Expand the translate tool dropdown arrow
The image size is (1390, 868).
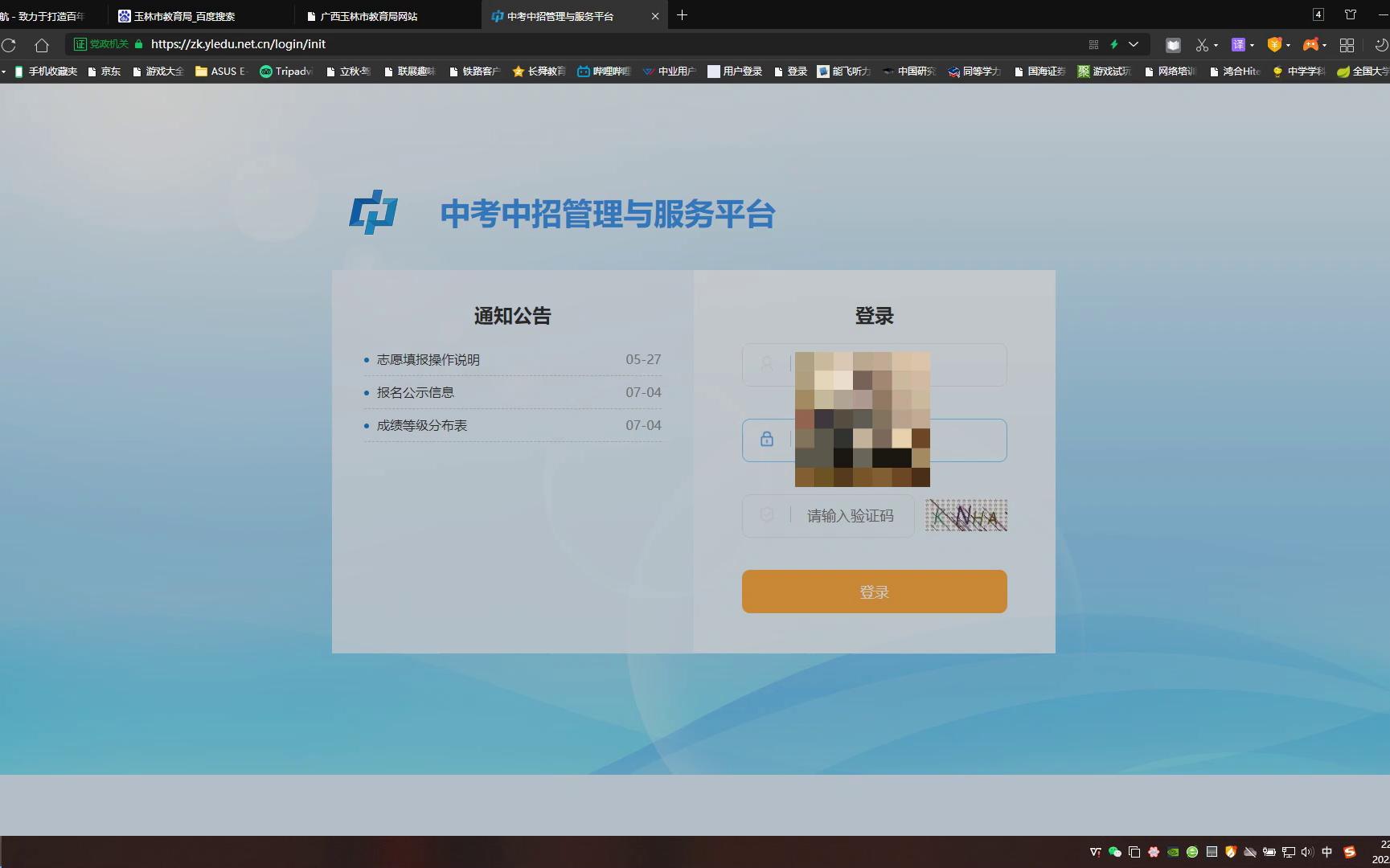pyautogui.click(x=1252, y=45)
